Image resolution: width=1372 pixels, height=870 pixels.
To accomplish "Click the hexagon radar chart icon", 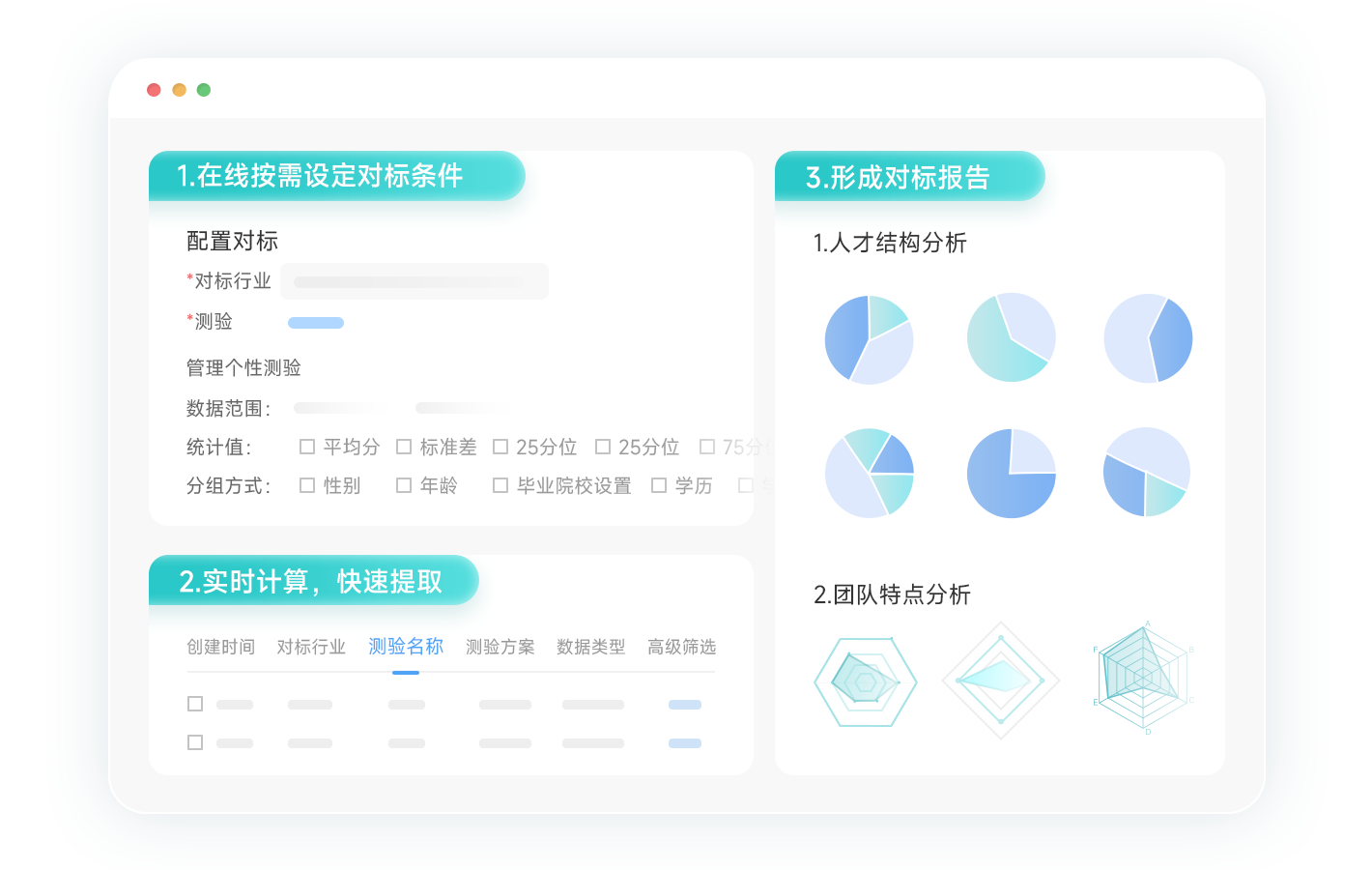I will point(865,682).
